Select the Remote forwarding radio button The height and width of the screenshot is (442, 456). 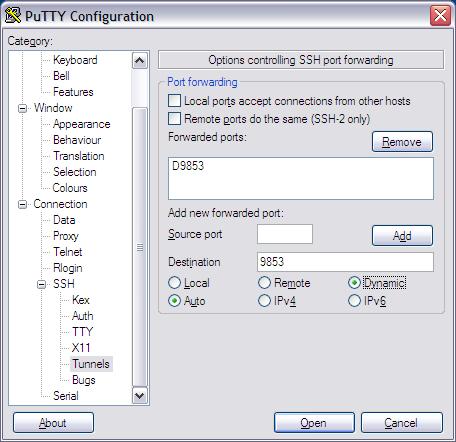point(264,283)
